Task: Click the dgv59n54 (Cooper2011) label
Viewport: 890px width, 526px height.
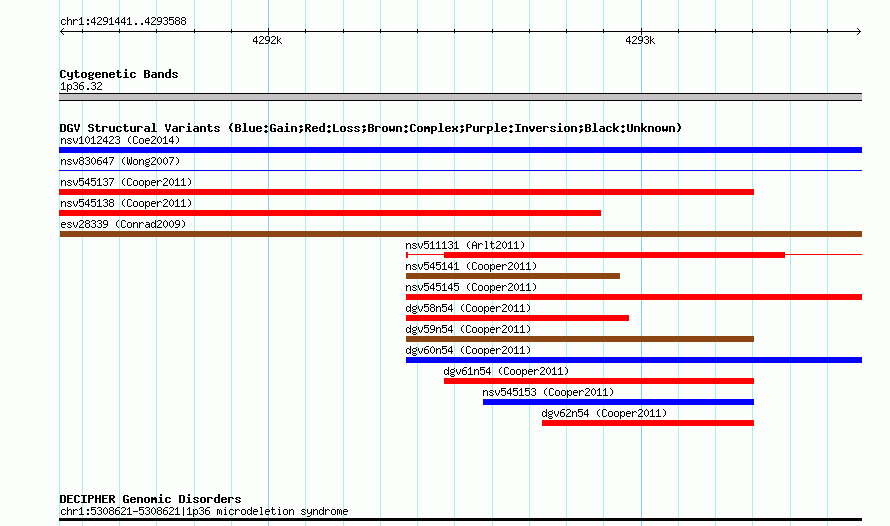Action: (468, 329)
